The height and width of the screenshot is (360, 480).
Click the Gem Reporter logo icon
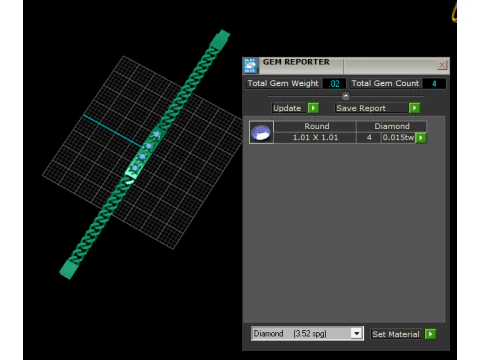pos(250,65)
